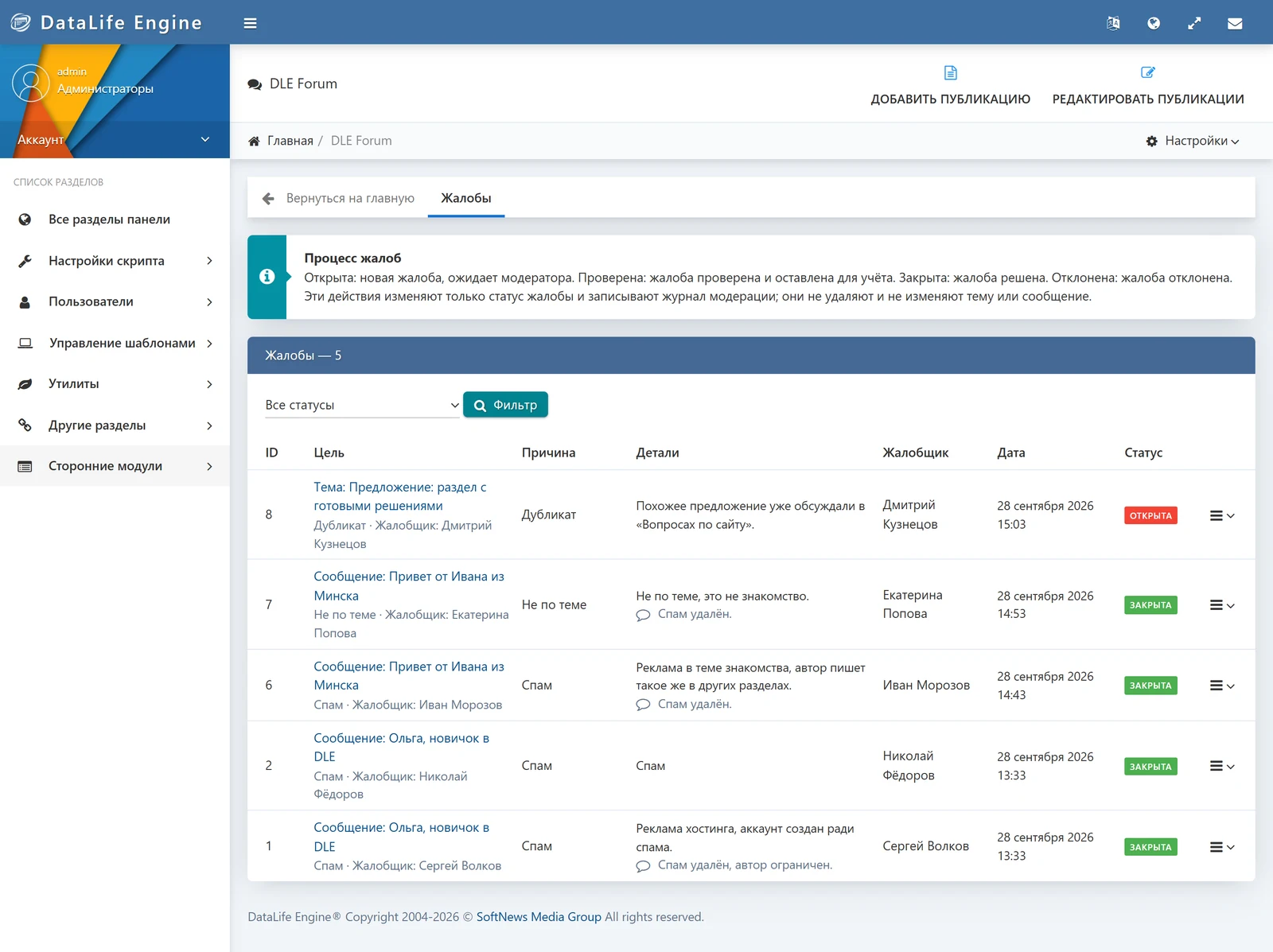Screen dimensions: 1273x952
Task: Open the Настройки dropdown in breadcrumb bar
Action: tap(1193, 141)
